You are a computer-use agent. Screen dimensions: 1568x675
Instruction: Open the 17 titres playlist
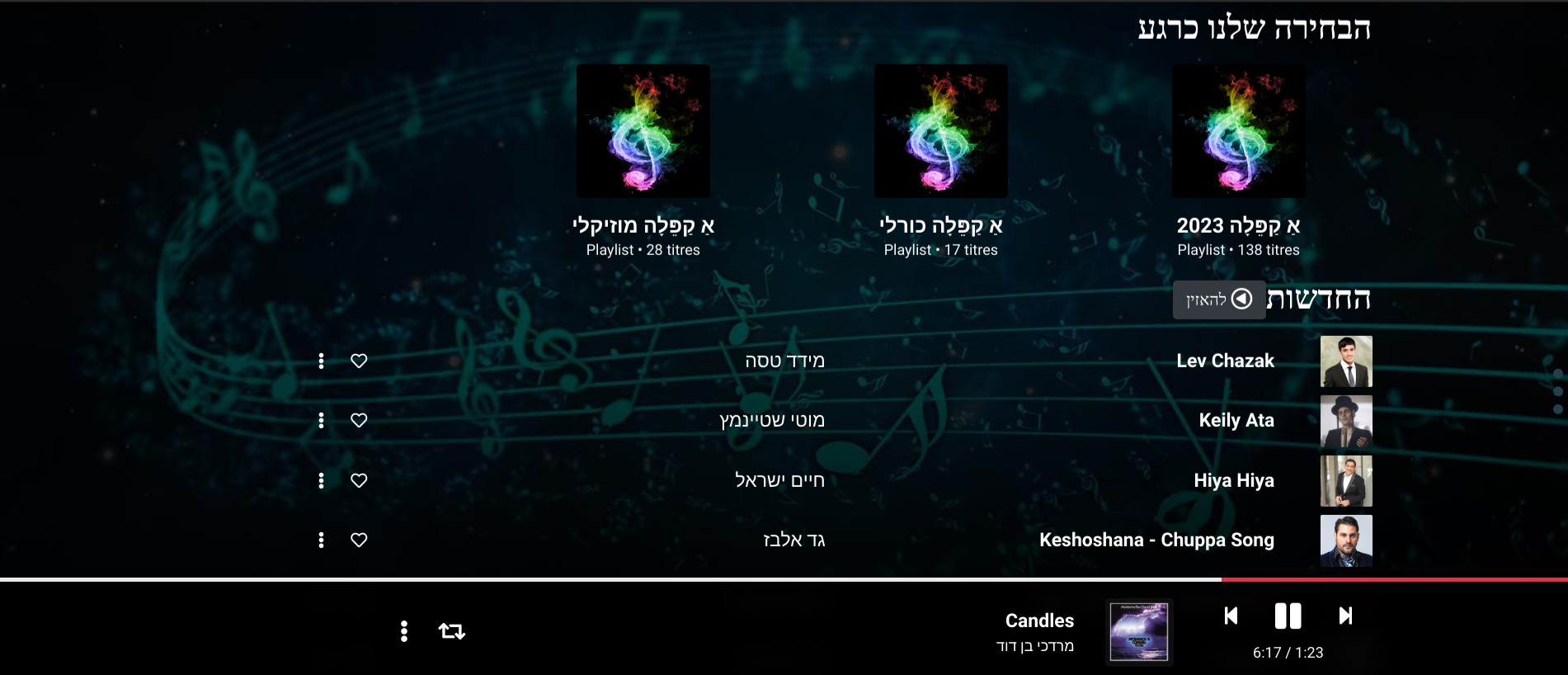click(940, 131)
